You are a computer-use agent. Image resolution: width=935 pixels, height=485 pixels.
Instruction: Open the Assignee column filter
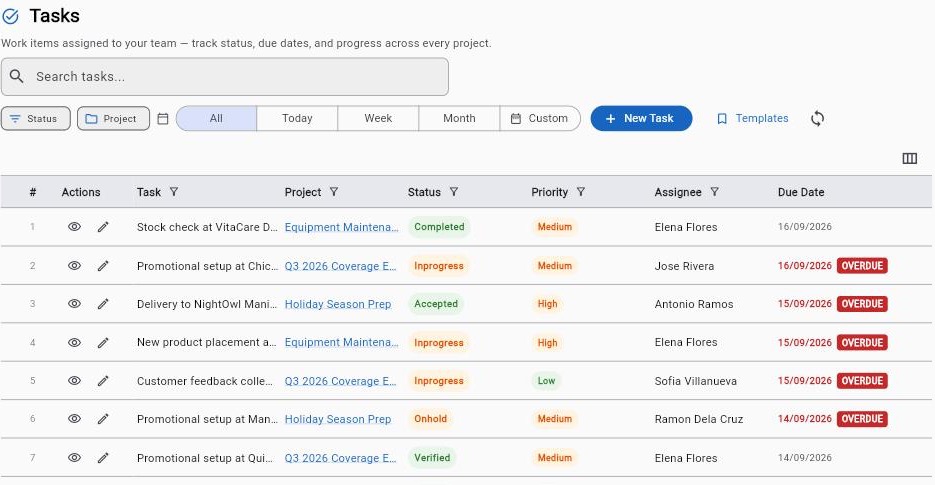point(714,191)
